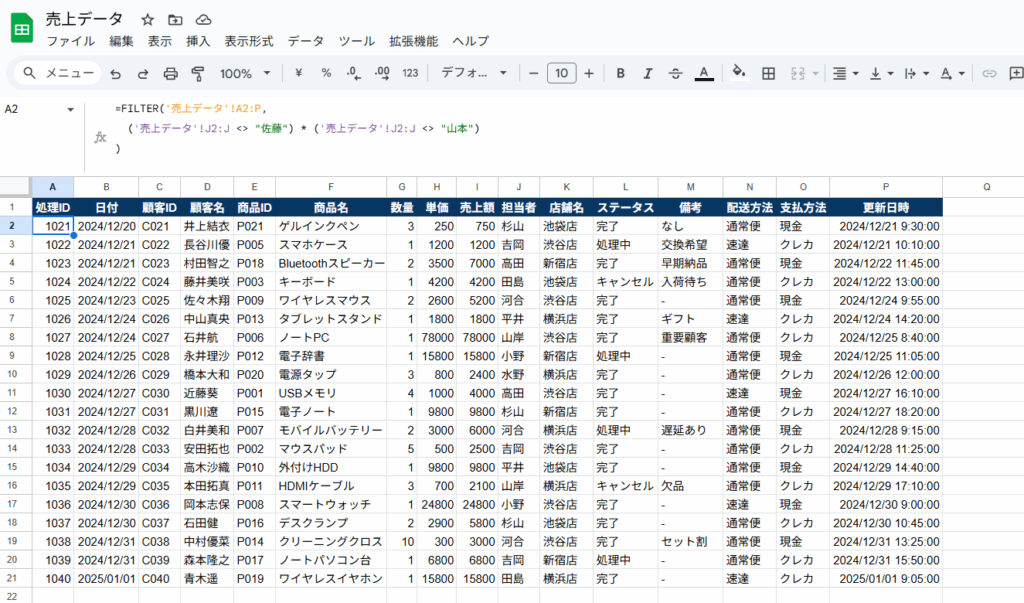The image size is (1024, 603).
Task: Click the Google Sheets home logo
Action: (x=22, y=29)
